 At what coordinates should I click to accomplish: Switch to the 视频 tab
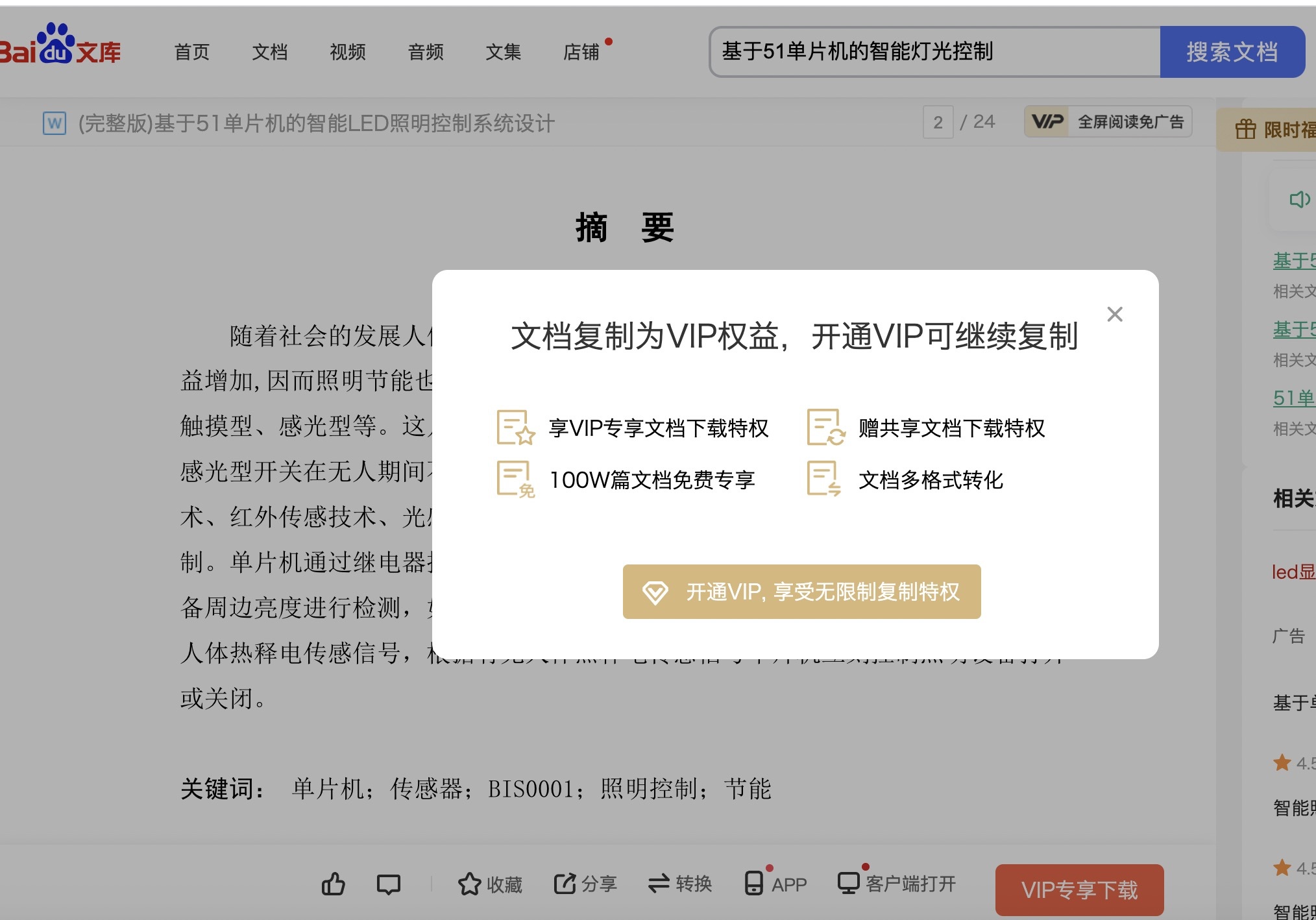[347, 52]
